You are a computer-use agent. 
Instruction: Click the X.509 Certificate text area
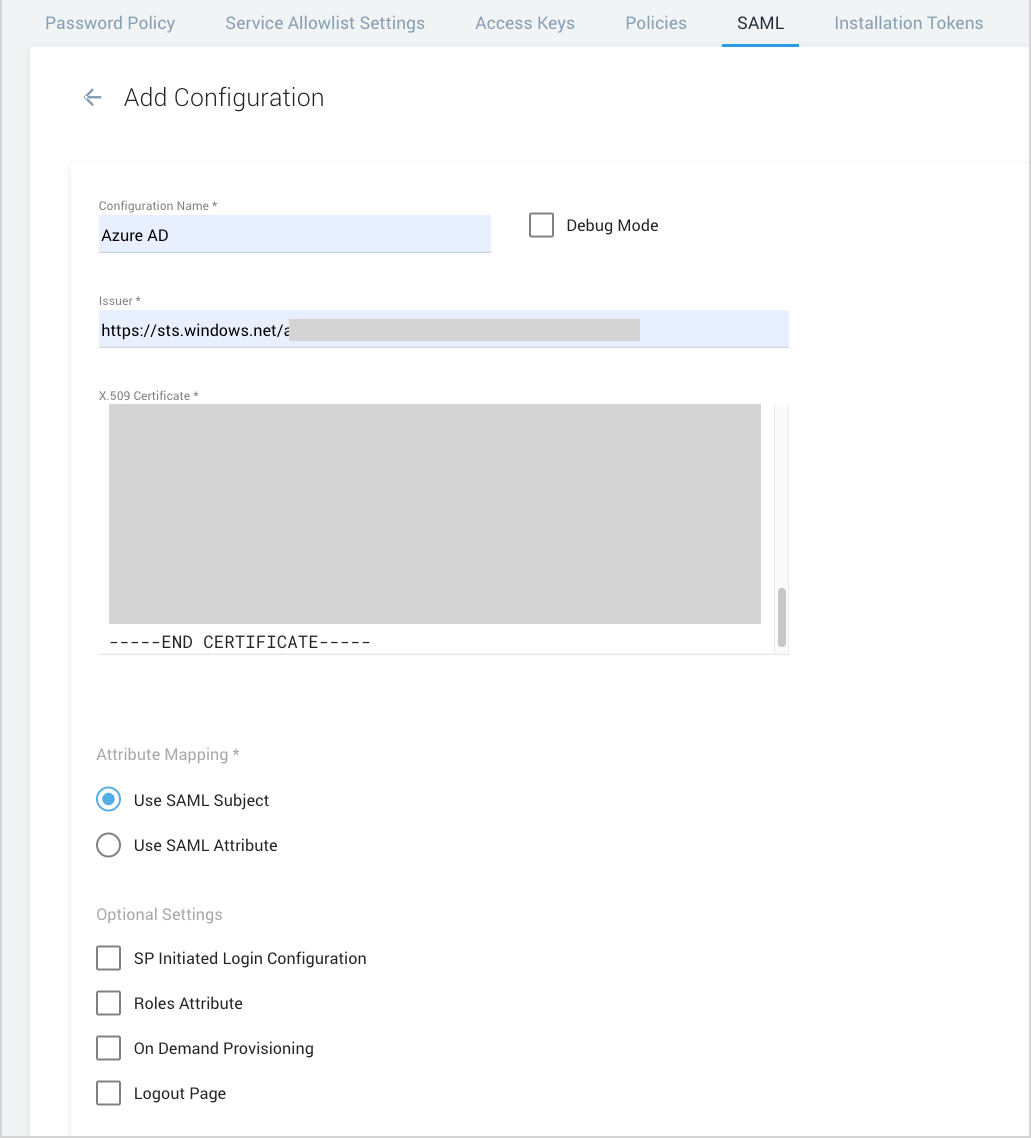[434, 513]
